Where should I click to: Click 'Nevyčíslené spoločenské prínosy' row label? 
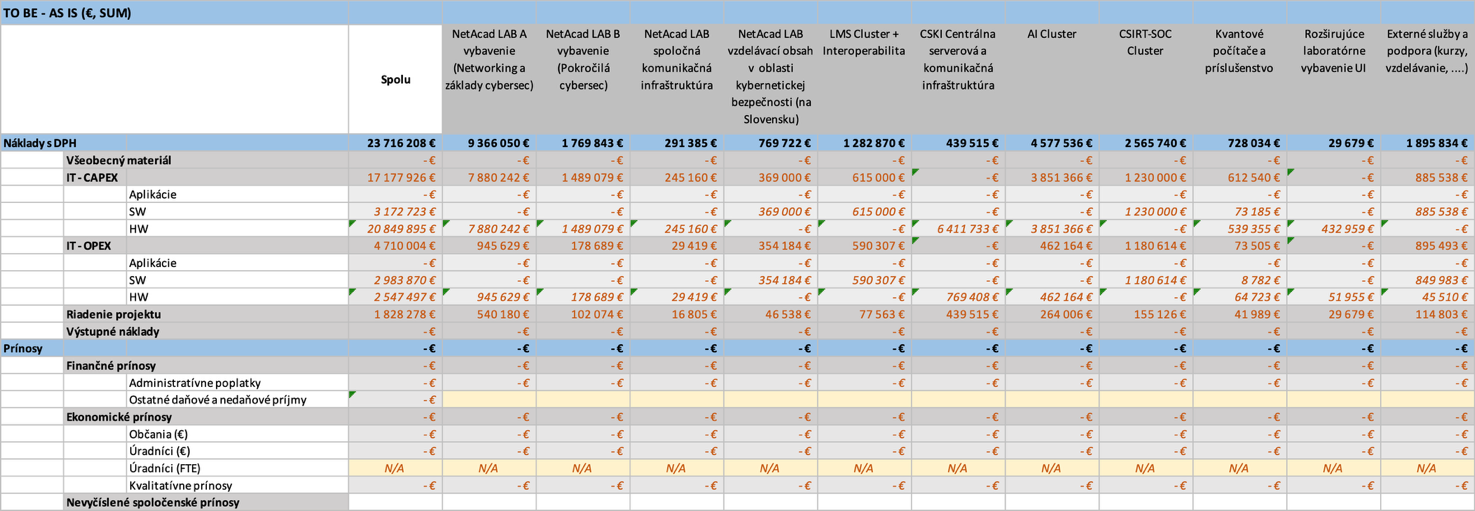[x=152, y=502]
